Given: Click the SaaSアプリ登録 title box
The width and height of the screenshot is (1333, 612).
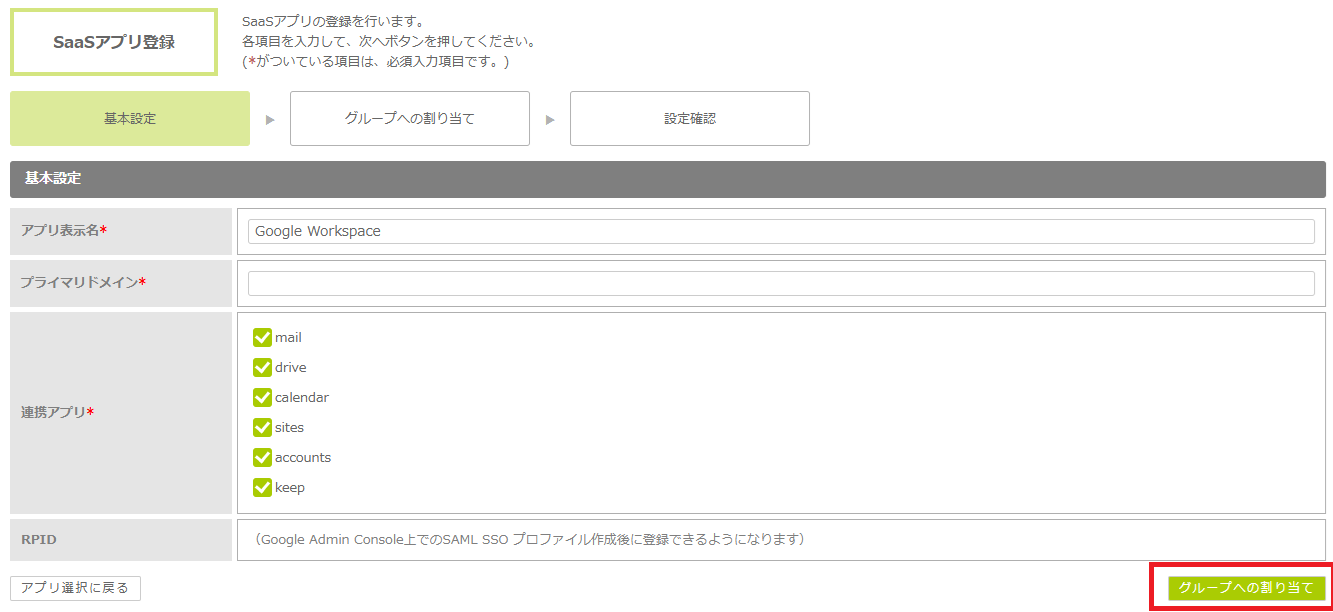Looking at the screenshot, I should [x=114, y=42].
